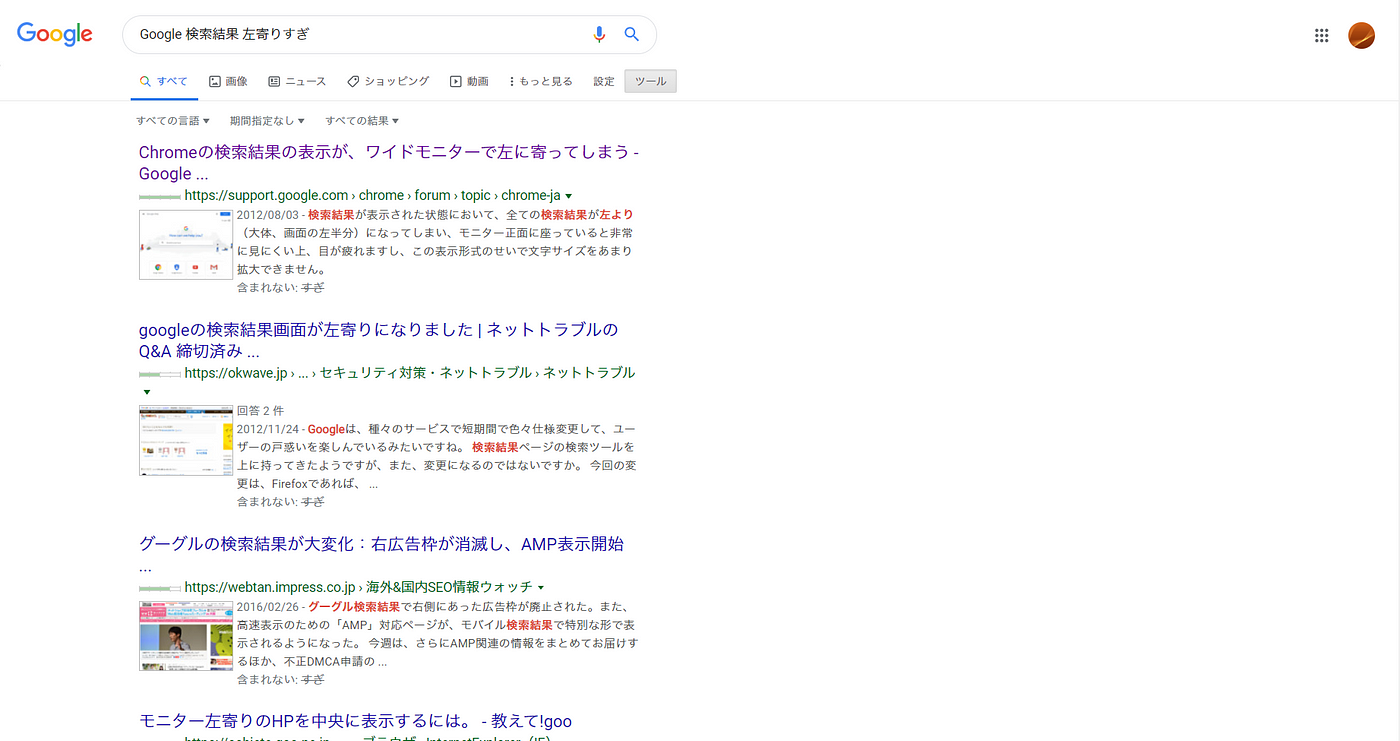Click the support.google.com result thumbnail
This screenshot has height=741, width=1400.
click(186, 244)
